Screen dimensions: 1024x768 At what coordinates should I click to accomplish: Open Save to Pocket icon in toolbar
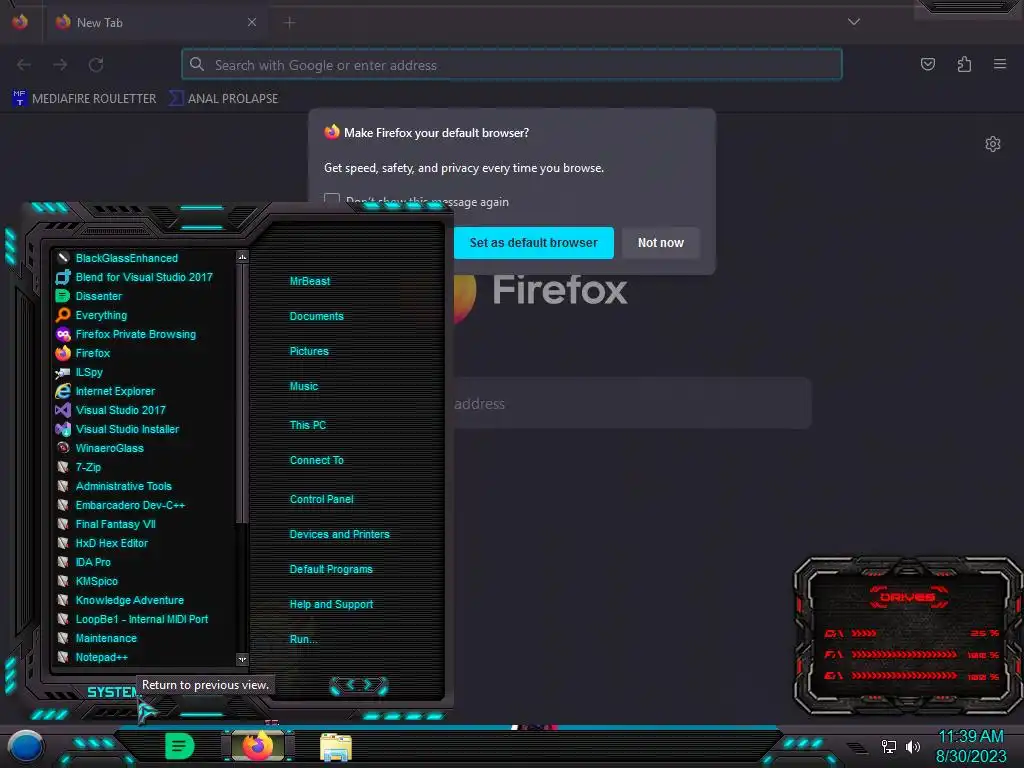coord(927,64)
